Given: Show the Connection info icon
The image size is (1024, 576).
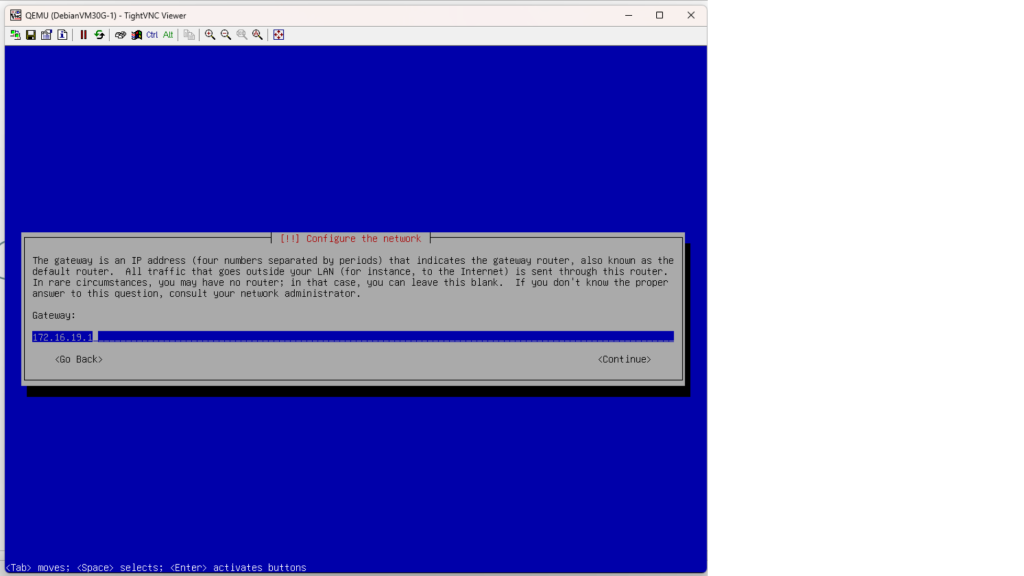Looking at the screenshot, I should pos(62,35).
